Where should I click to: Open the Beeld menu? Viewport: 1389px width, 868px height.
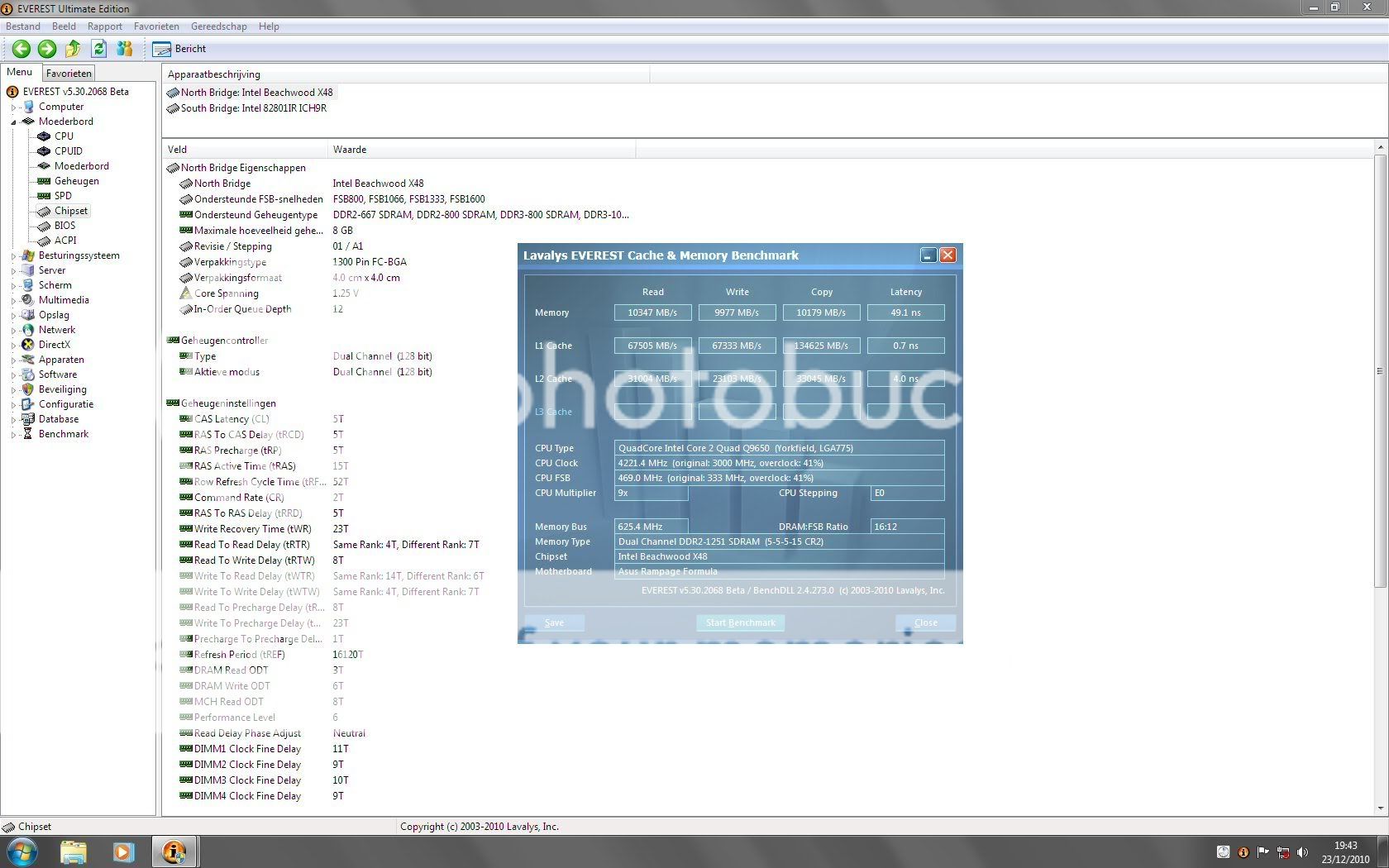pyautogui.click(x=64, y=26)
